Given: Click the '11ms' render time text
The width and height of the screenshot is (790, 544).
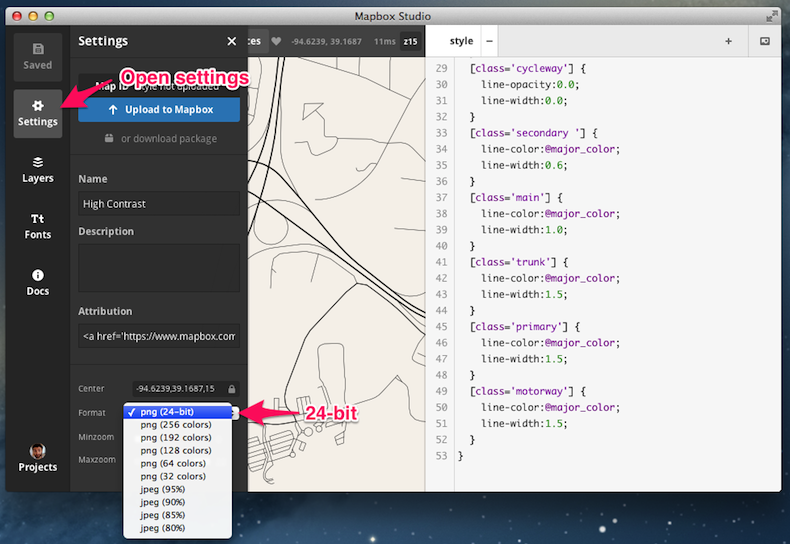Looking at the screenshot, I should pos(384,41).
